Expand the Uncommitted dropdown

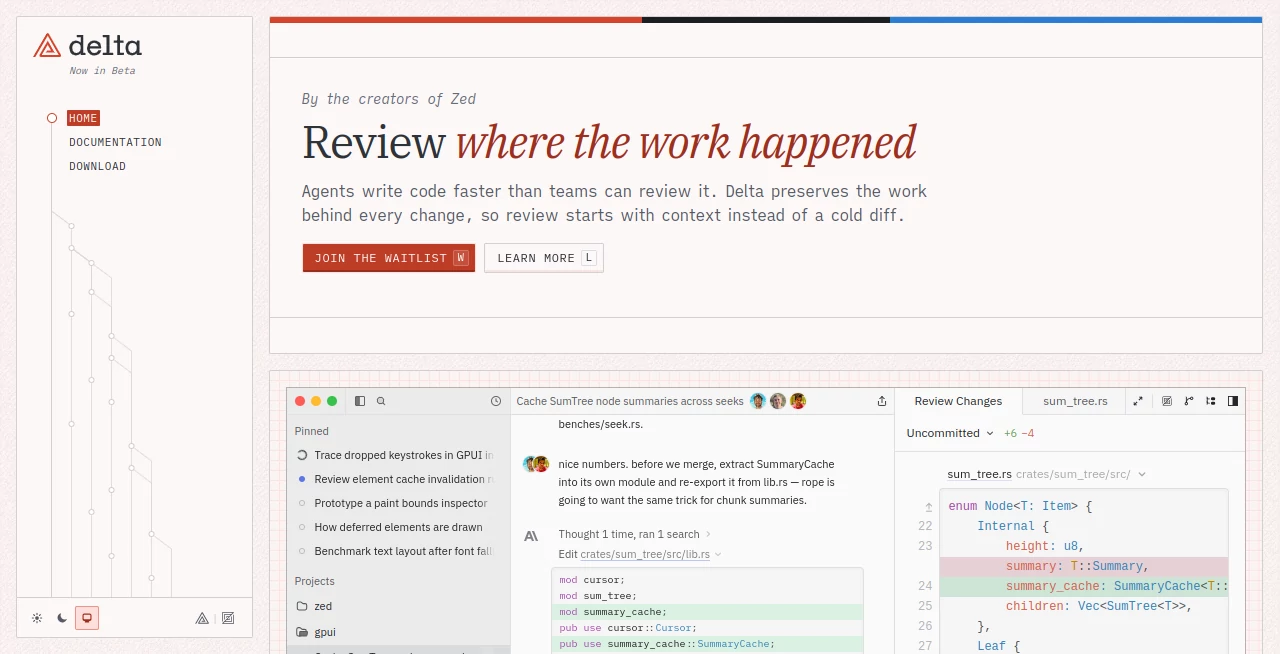click(950, 433)
